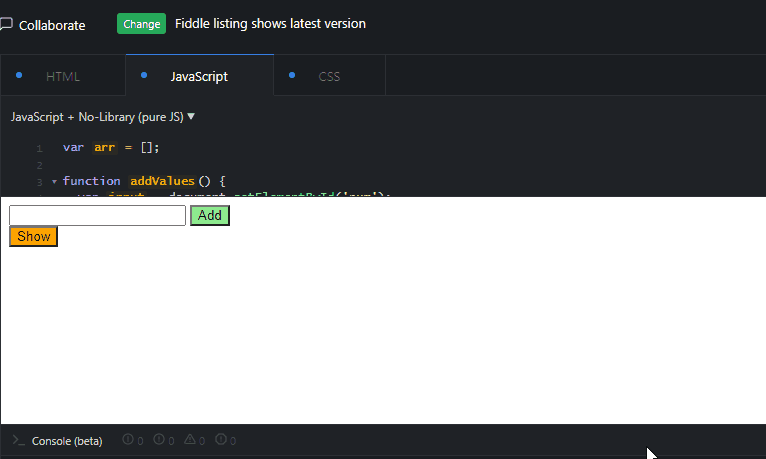Viewport: 766px width, 459px height.
Task: Switch to the CSS tab
Action: pyautogui.click(x=329, y=76)
